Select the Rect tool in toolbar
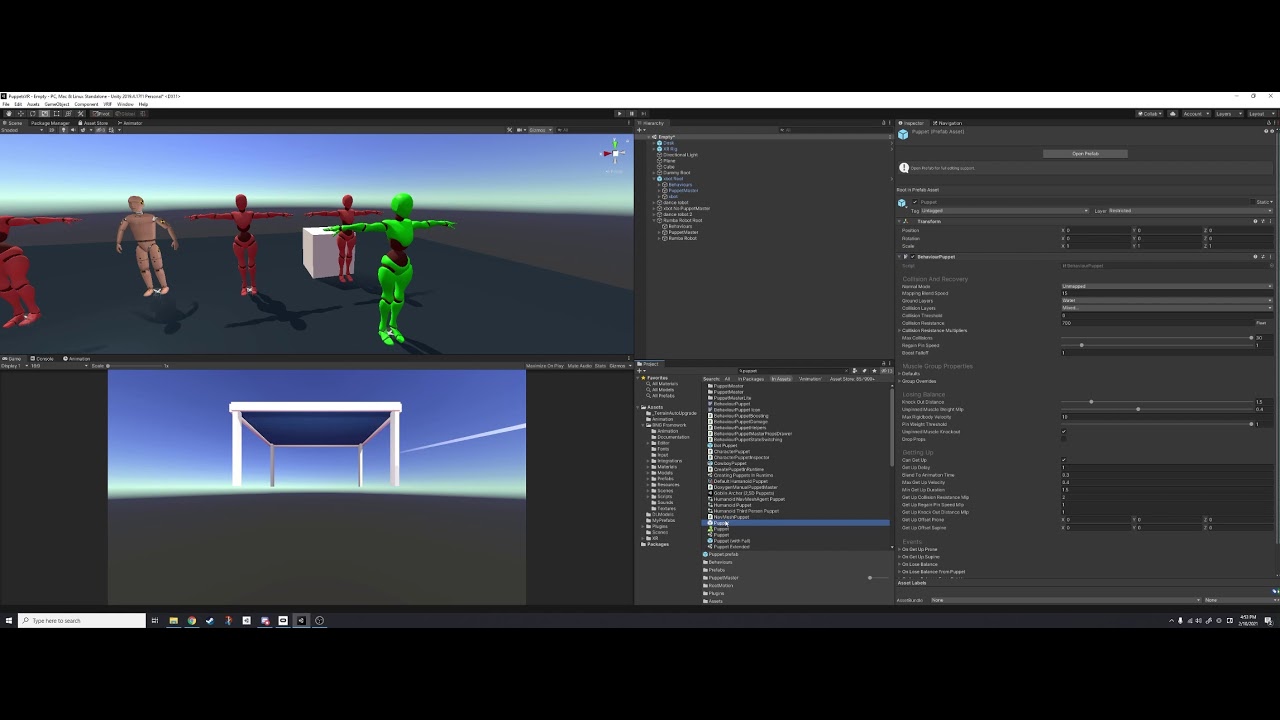This screenshot has width=1280, height=720. point(57,114)
